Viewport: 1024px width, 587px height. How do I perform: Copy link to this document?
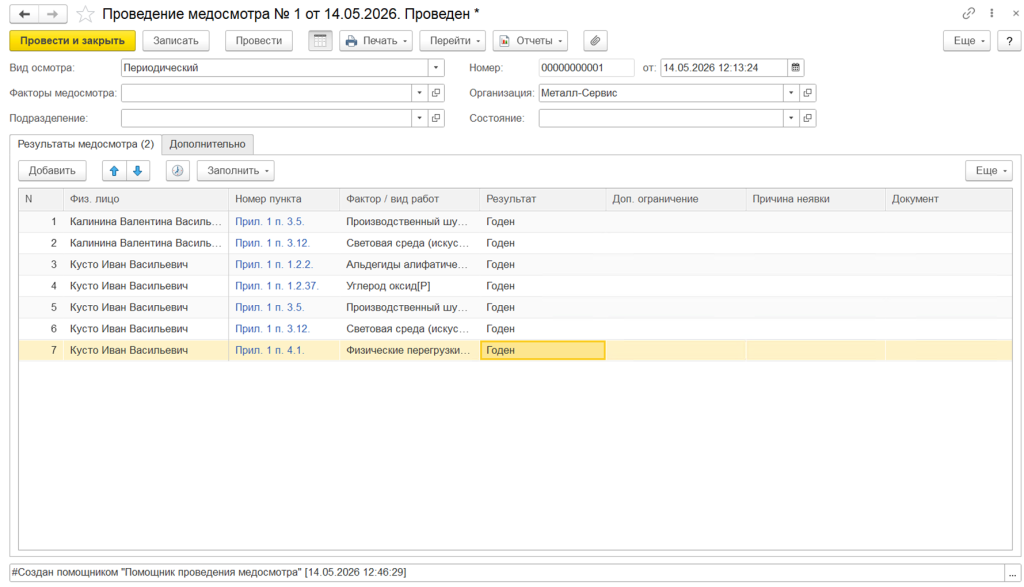[968, 13]
